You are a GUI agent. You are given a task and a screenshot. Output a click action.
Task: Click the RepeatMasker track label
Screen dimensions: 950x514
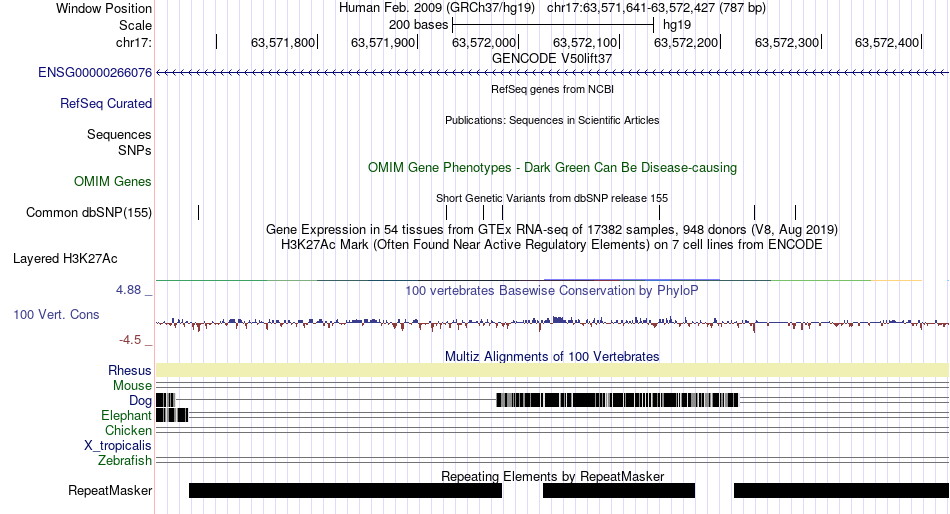tap(110, 490)
